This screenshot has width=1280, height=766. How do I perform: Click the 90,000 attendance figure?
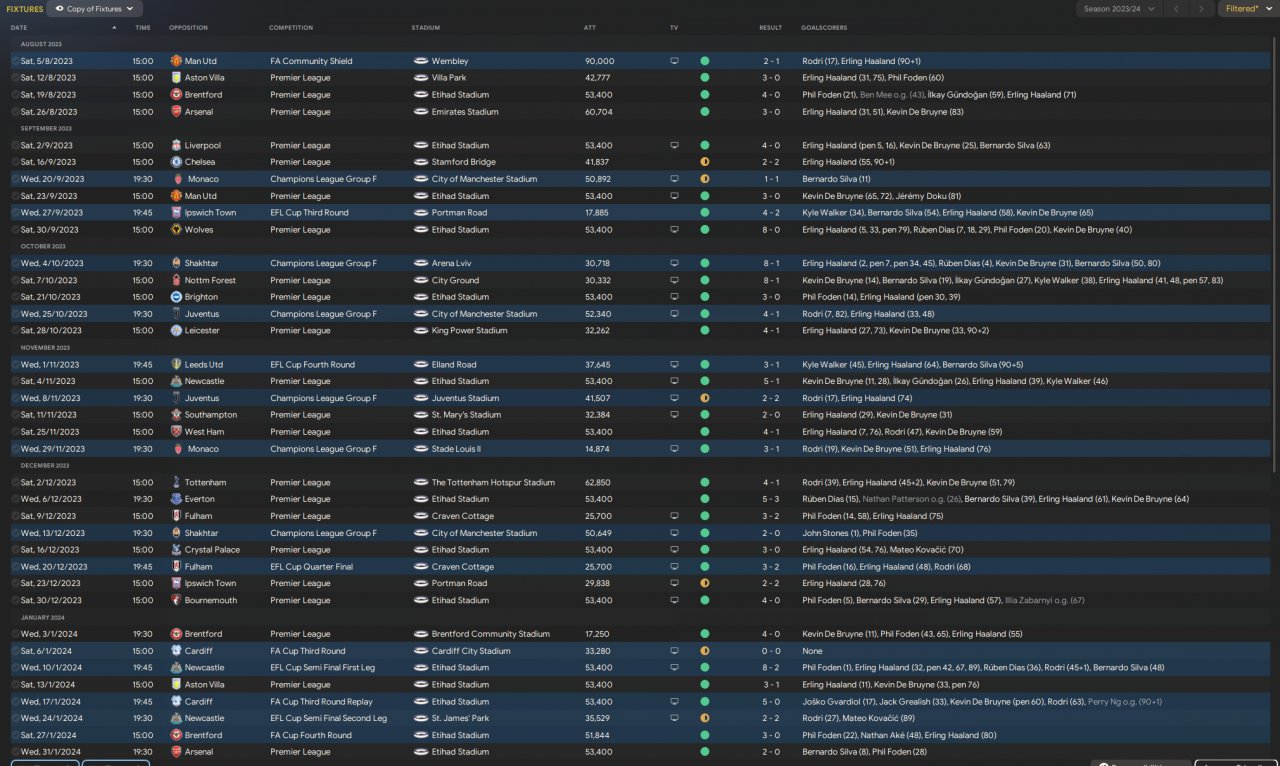pyautogui.click(x=600, y=61)
